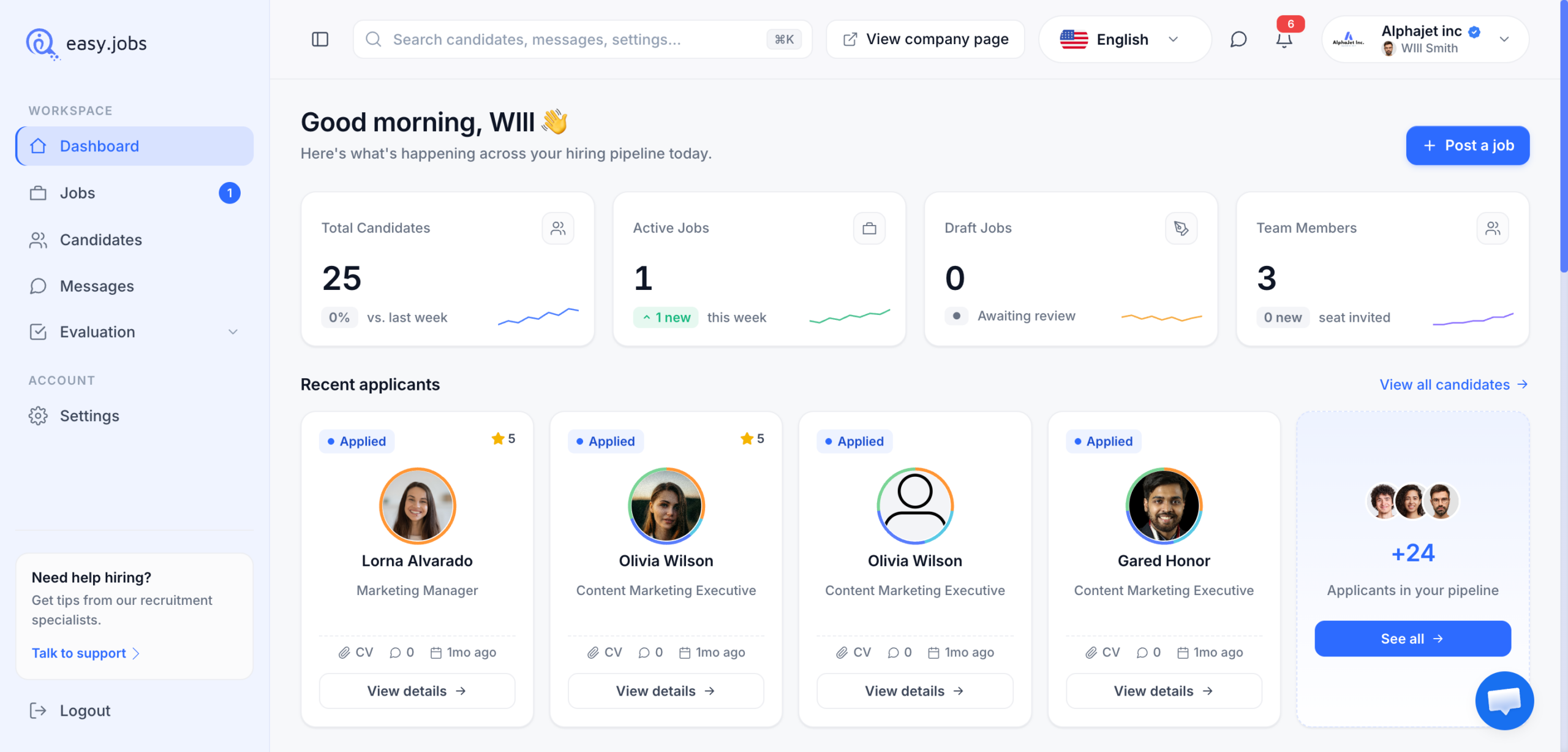The height and width of the screenshot is (752, 1568).
Task: Click Lorna Alvarado's star rating
Action: coord(503,439)
